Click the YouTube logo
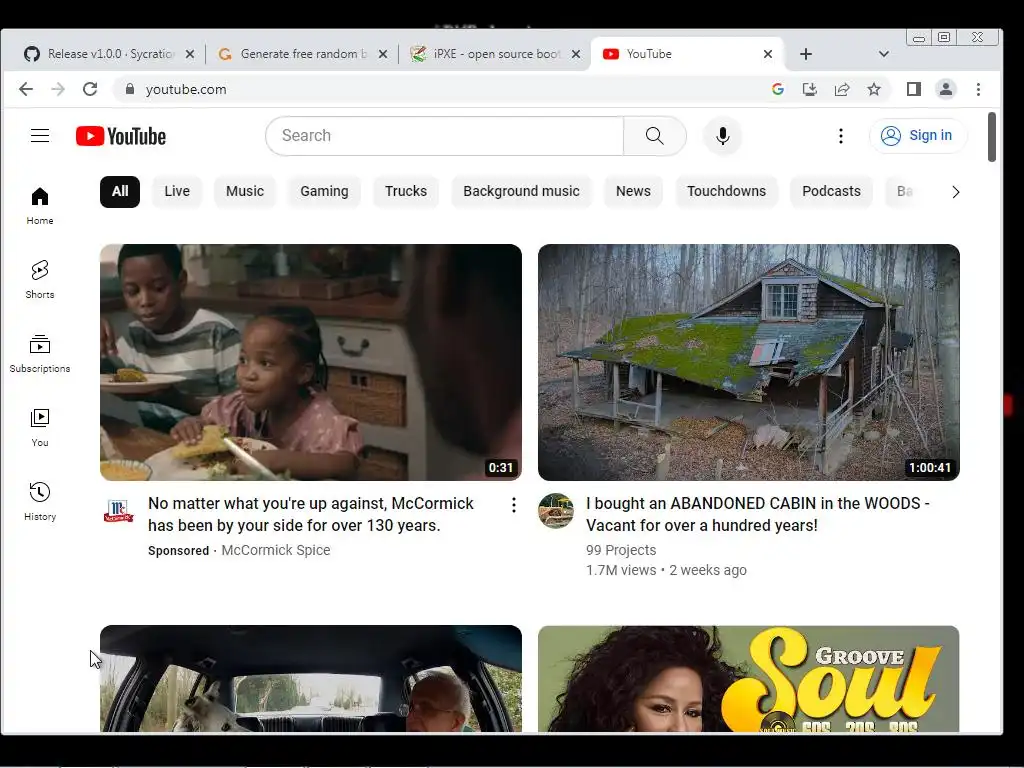 pos(121,136)
